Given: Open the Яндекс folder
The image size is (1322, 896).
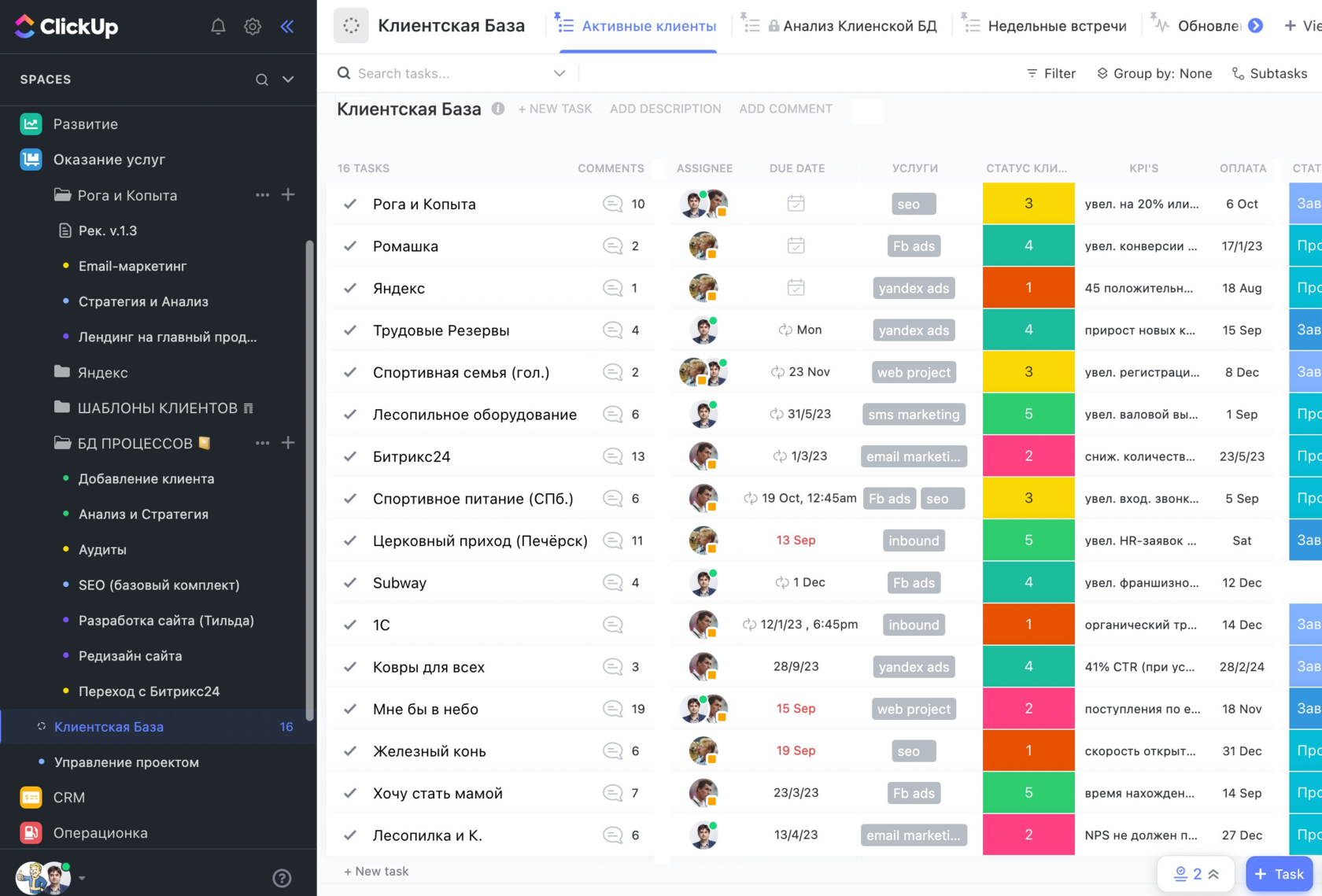Looking at the screenshot, I should [102, 372].
